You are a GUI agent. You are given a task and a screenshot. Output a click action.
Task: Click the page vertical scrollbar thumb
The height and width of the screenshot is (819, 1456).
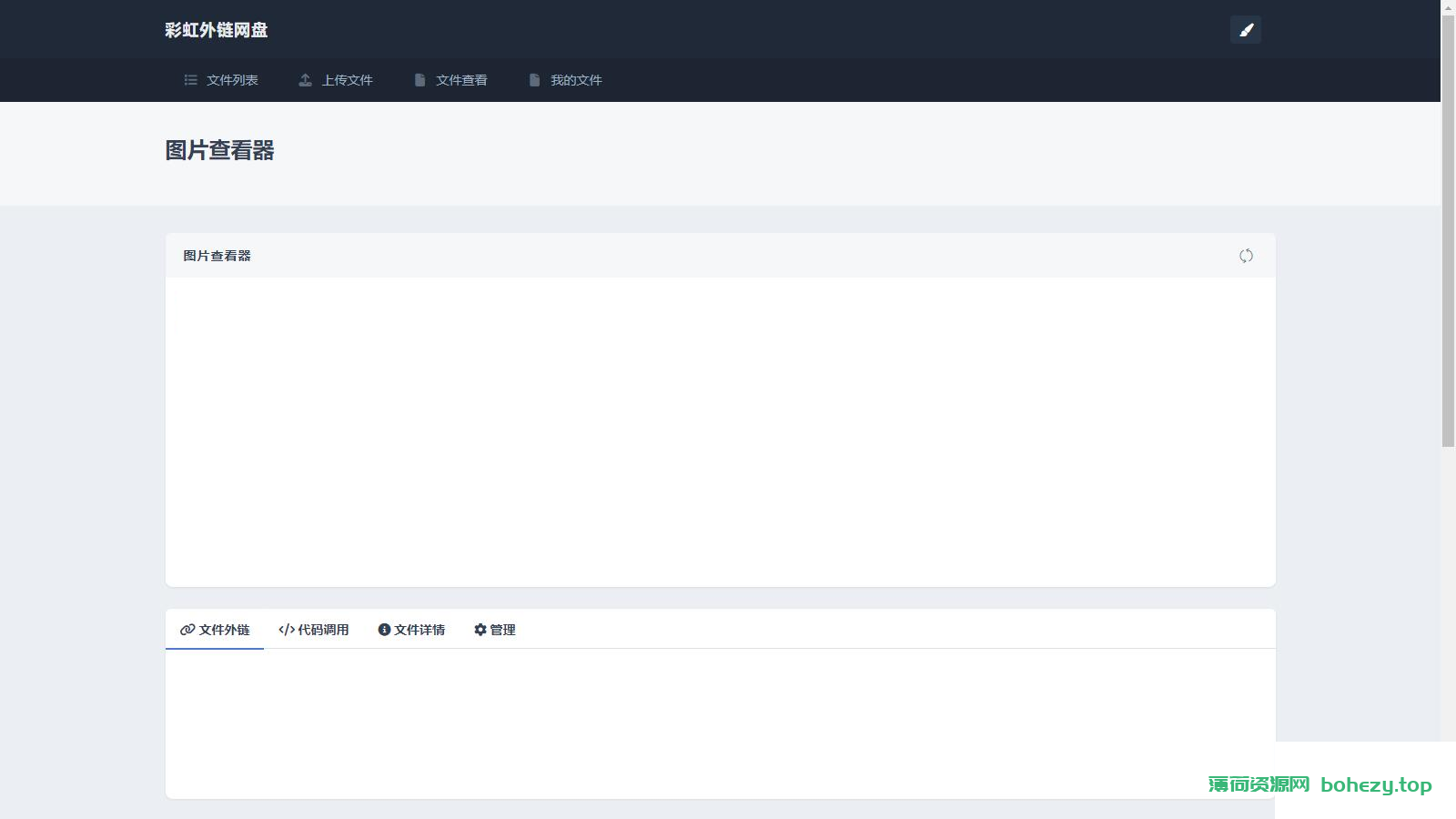coord(1448,231)
